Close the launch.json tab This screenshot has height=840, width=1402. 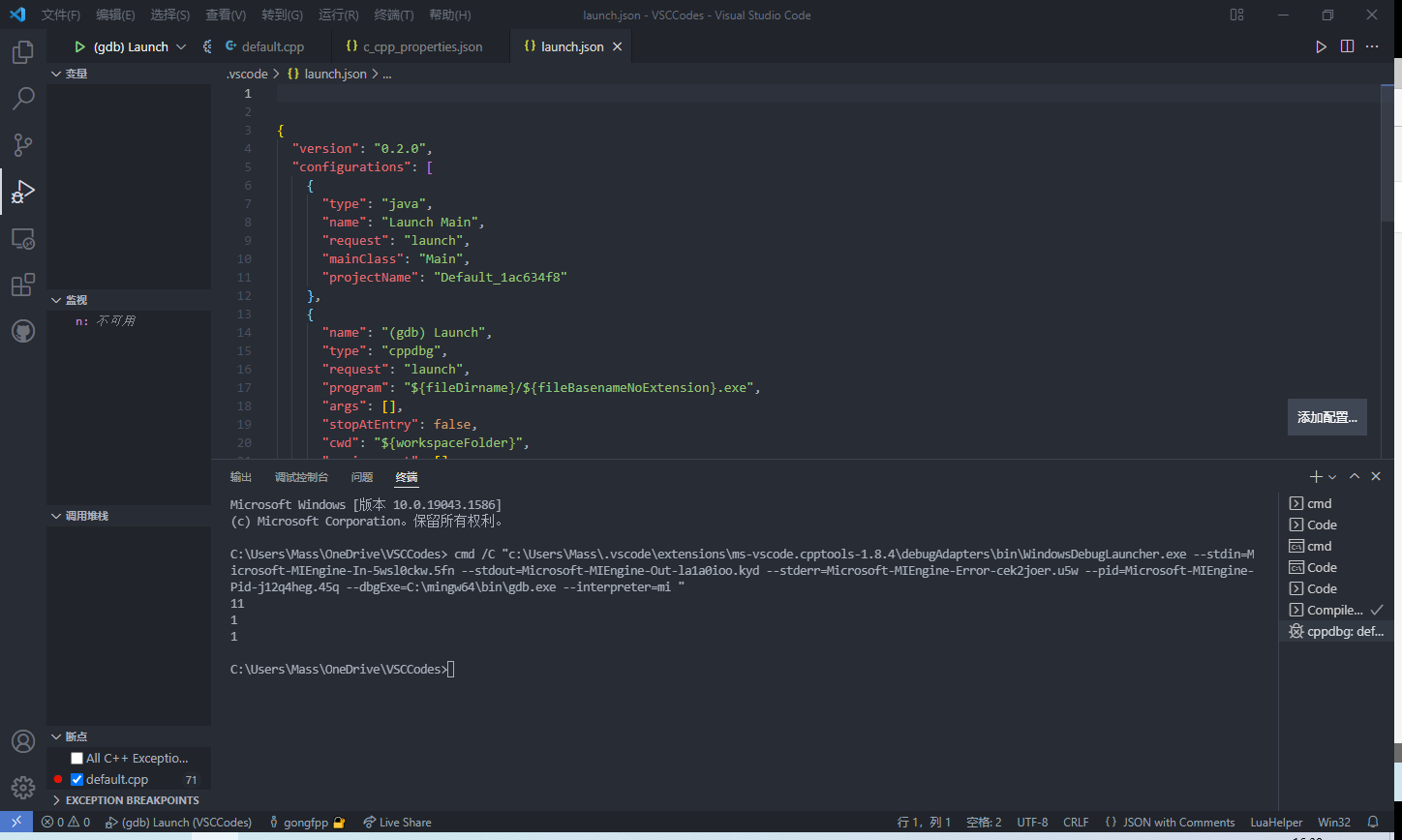pos(617,46)
